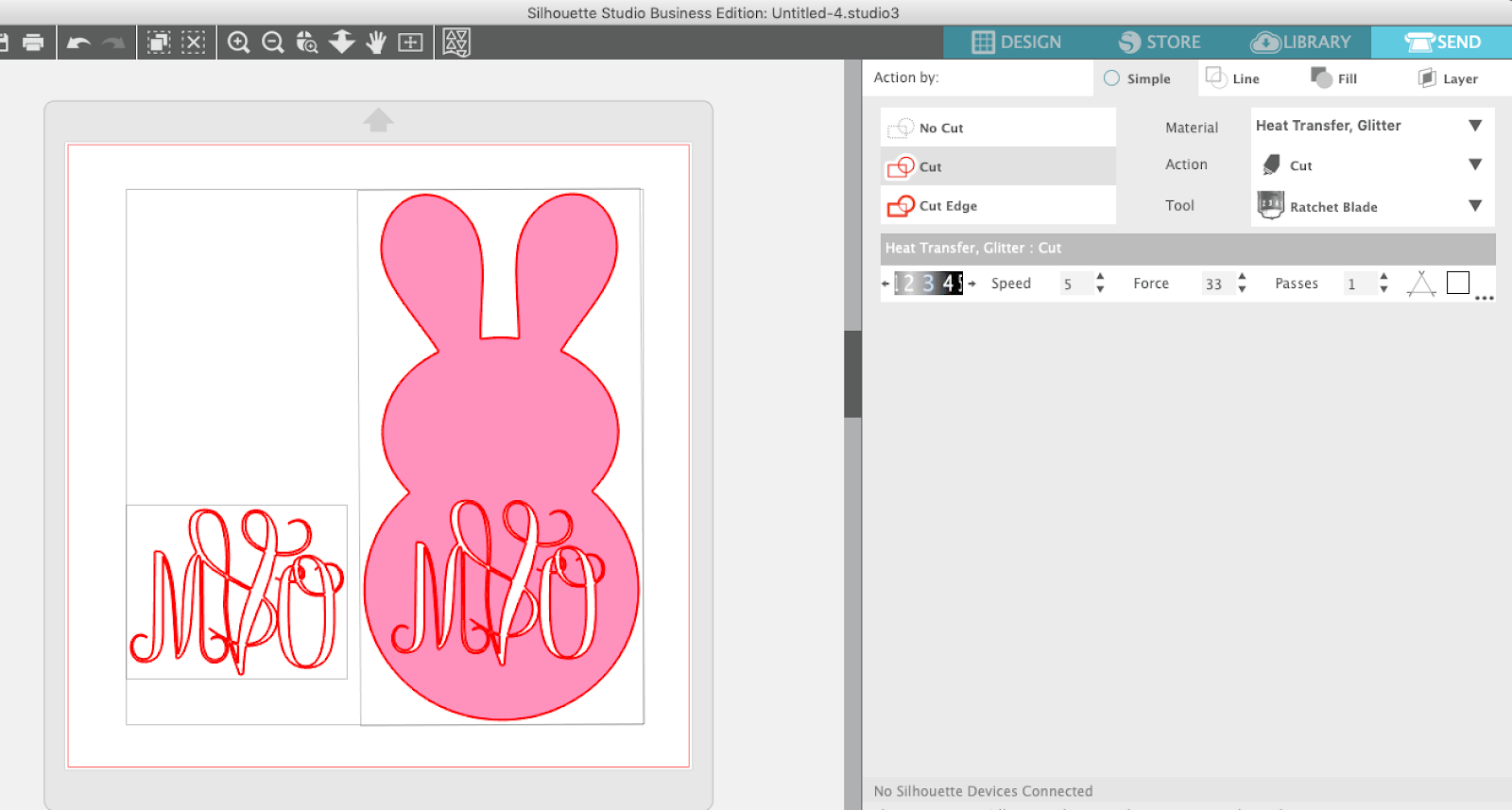1512x810 pixels.
Task: Decrease the Passes value with down arrow
Action: pos(1383,289)
